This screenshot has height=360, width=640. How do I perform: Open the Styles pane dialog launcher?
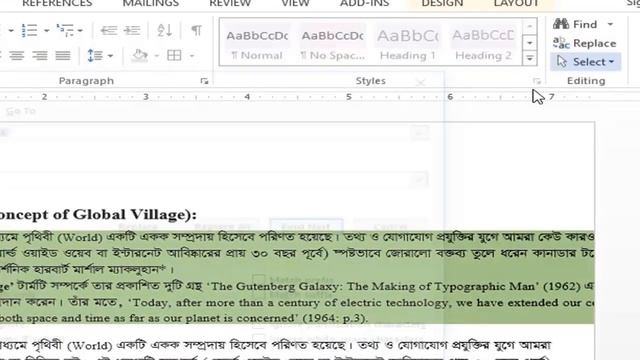coord(536,81)
